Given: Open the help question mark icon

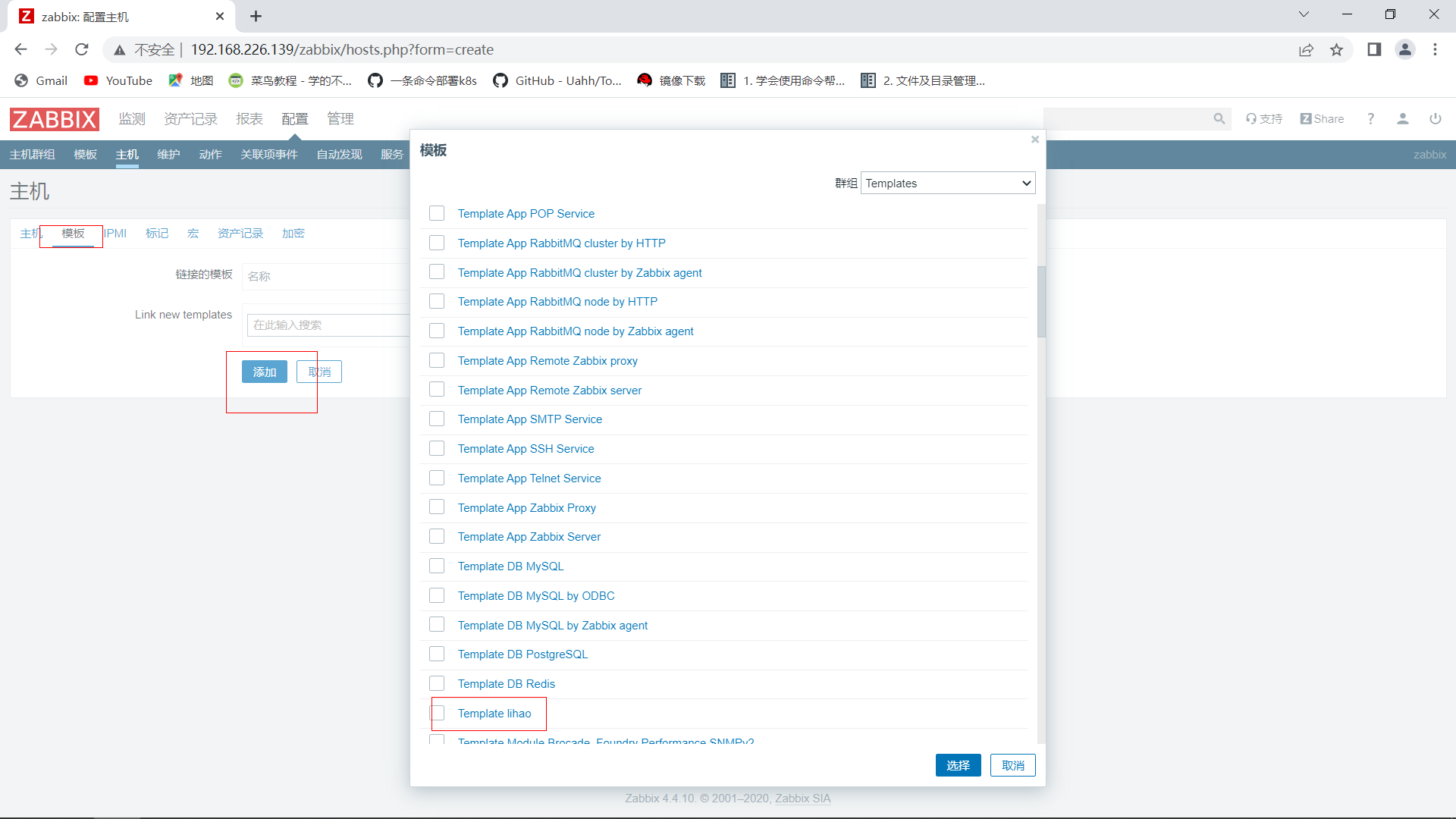Looking at the screenshot, I should tap(1370, 119).
